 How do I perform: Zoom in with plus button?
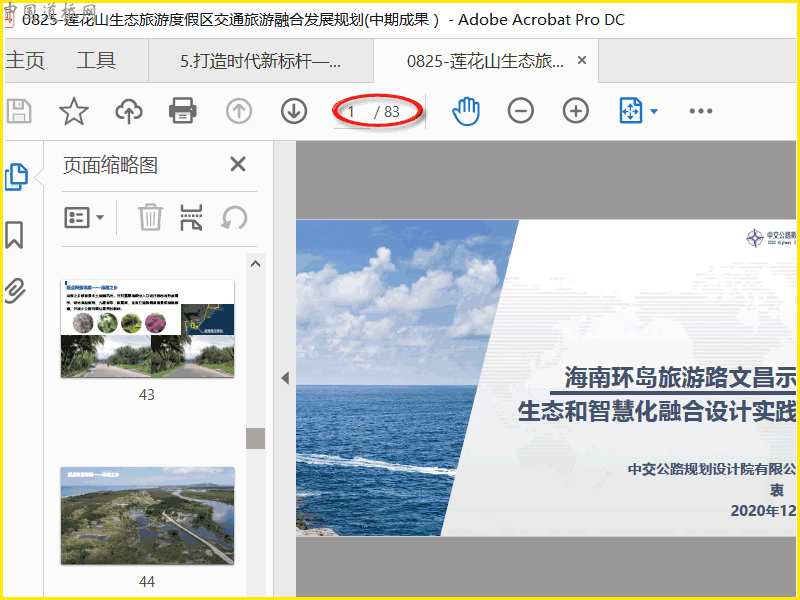point(576,111)
